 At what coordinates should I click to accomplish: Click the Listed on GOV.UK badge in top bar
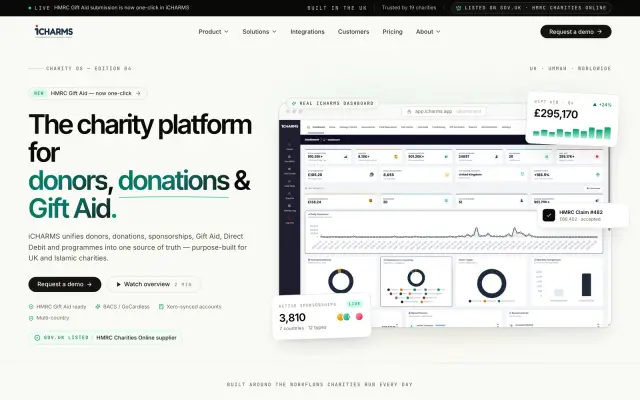pos(531,8)
